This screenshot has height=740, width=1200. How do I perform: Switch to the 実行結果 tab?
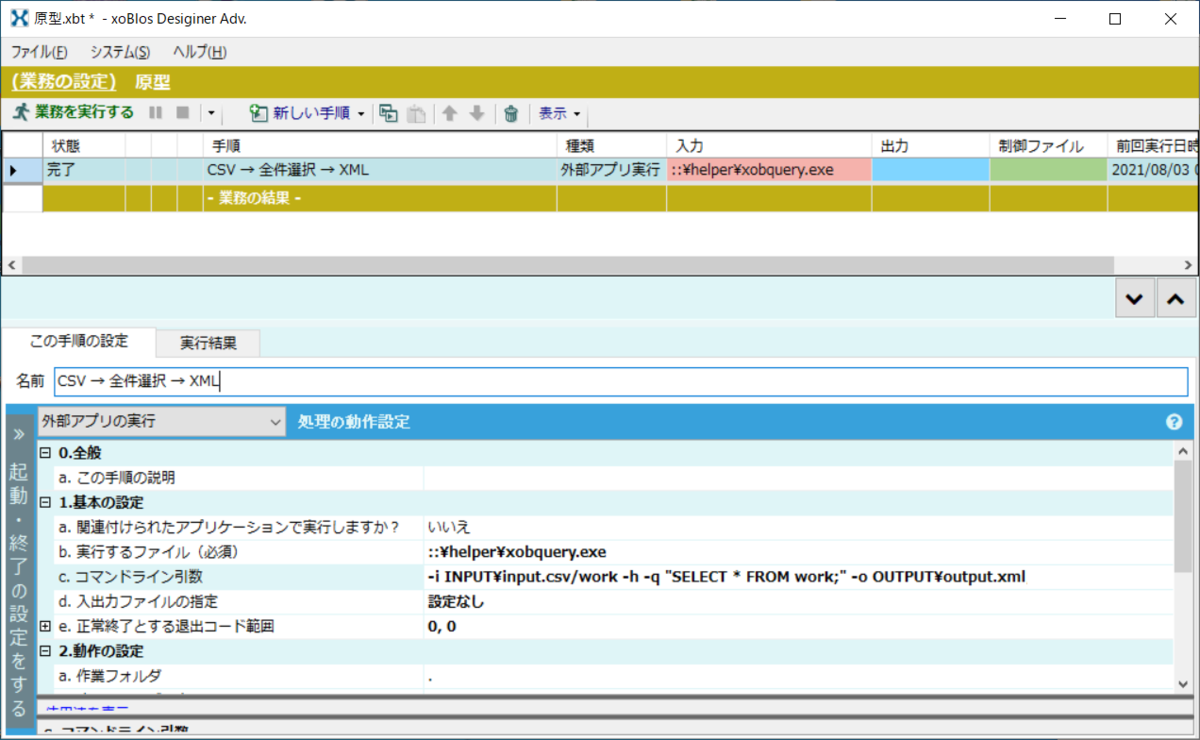click(208, 343)
